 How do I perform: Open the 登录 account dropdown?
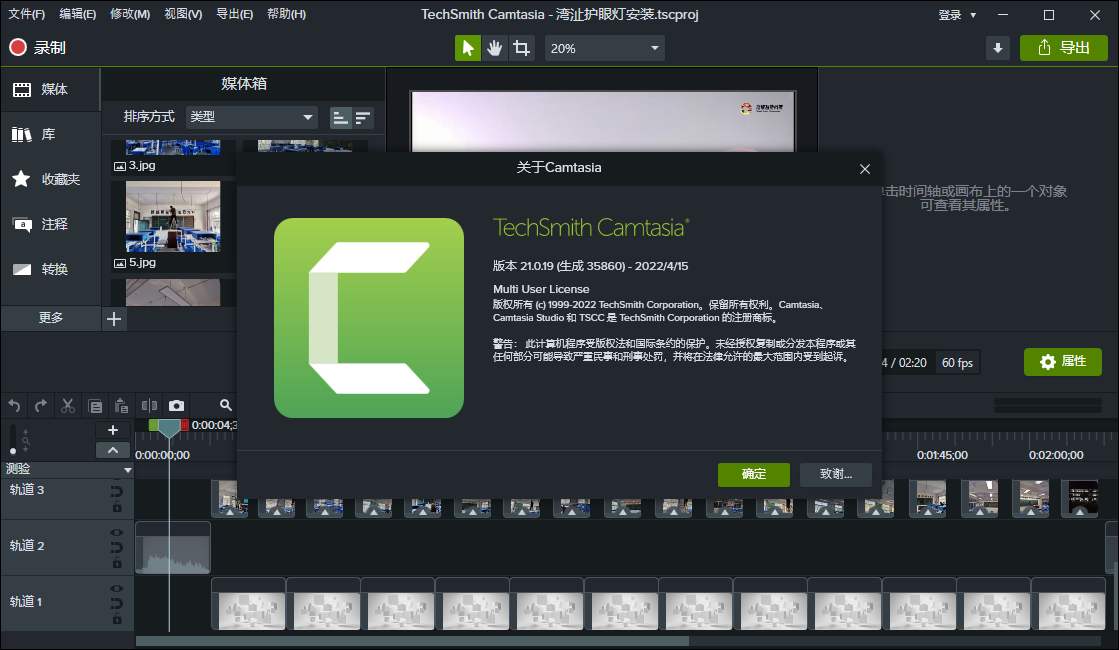(x=956, y=15)
